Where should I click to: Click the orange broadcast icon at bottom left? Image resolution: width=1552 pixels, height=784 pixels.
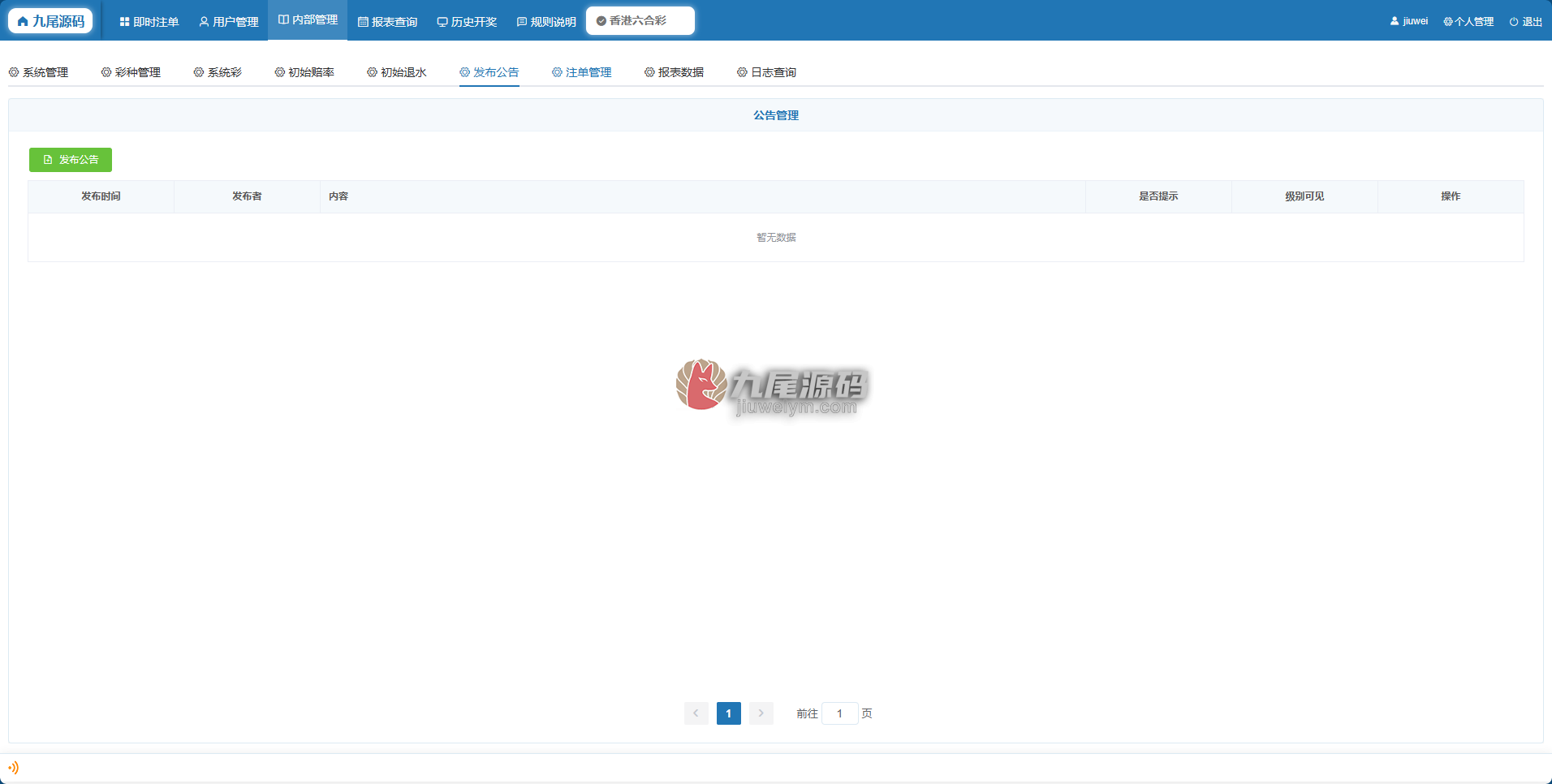click(13, 768)
